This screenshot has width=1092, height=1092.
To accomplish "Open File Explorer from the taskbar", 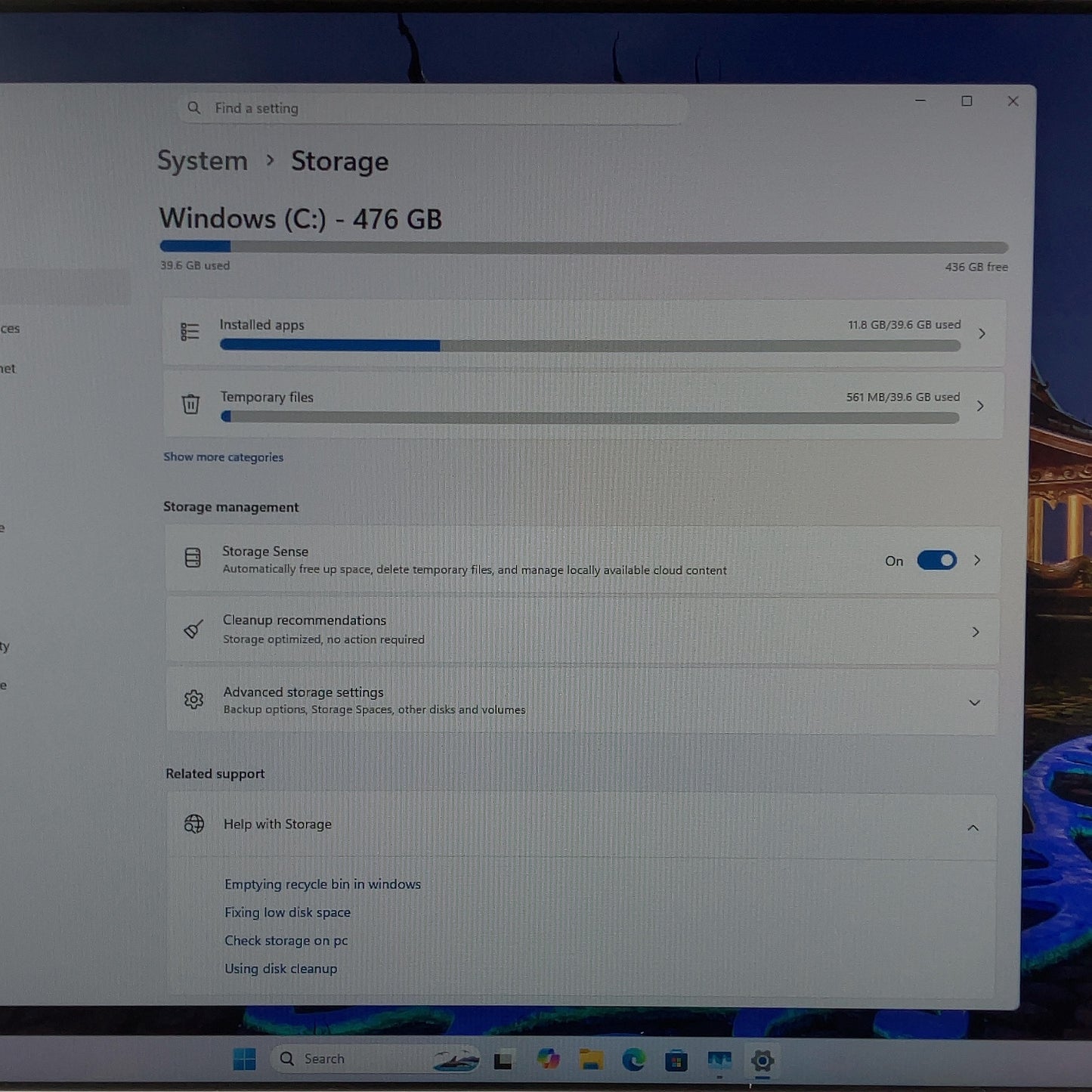I will tap(591, 1060).
